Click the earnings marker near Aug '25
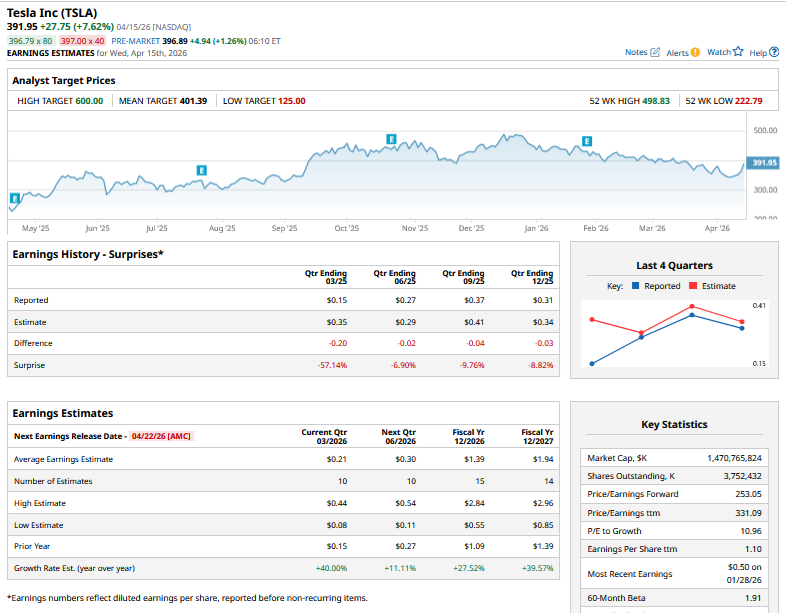The image size is (786, 613). tap(202, 171)
